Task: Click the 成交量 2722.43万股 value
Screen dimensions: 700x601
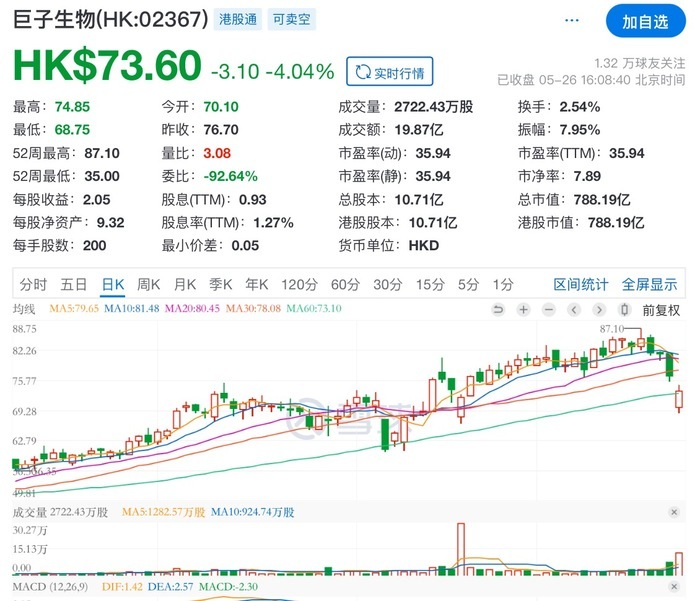Action: point(433,107)
